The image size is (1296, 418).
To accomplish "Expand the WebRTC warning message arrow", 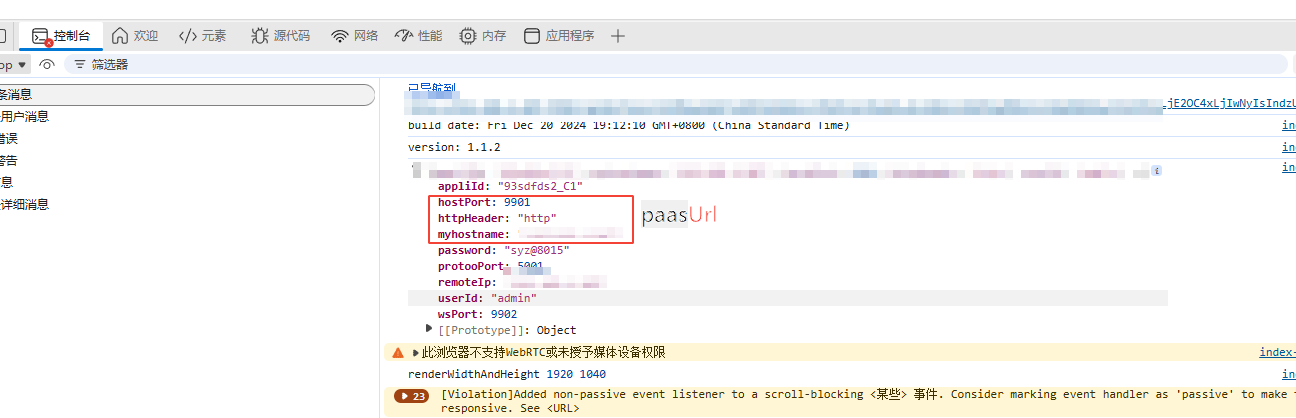I will 414,352.
